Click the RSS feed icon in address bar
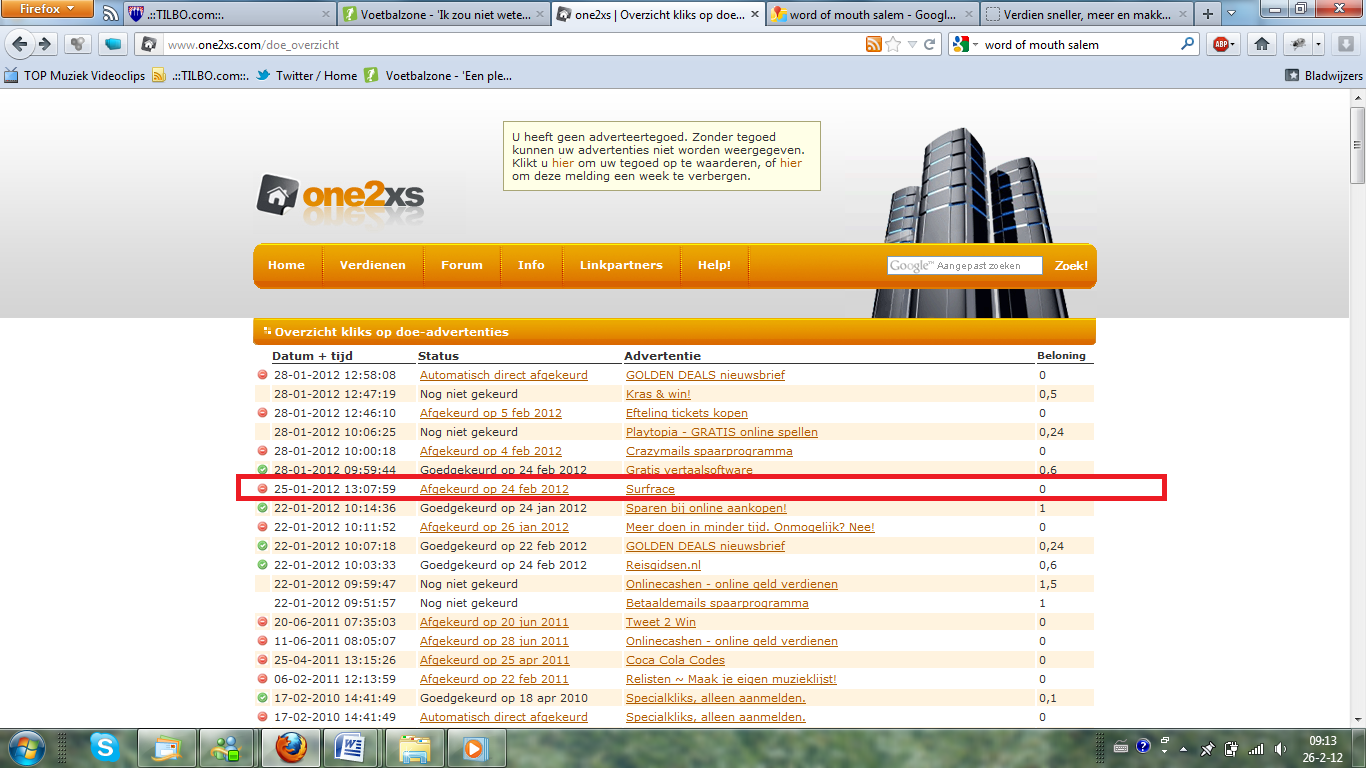Screen dimensions: 1366x768 pos(874,44)
